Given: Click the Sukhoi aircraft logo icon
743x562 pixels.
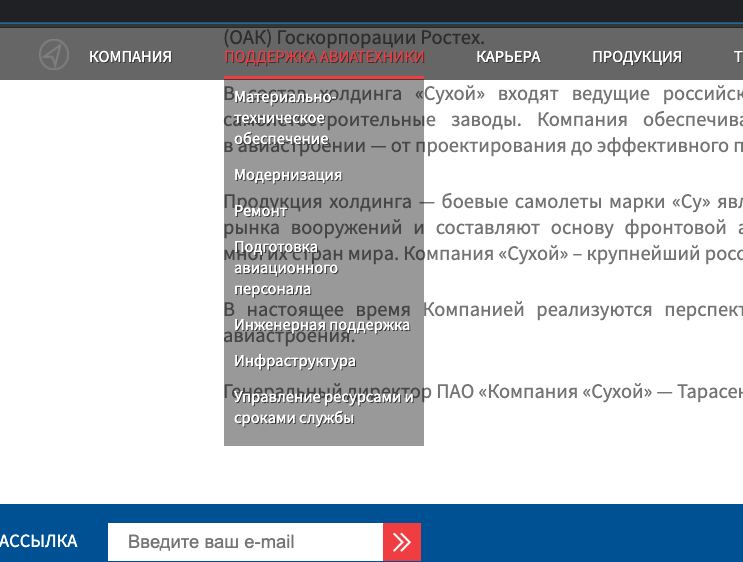Looking at the screenshot, I should (54, 55).
